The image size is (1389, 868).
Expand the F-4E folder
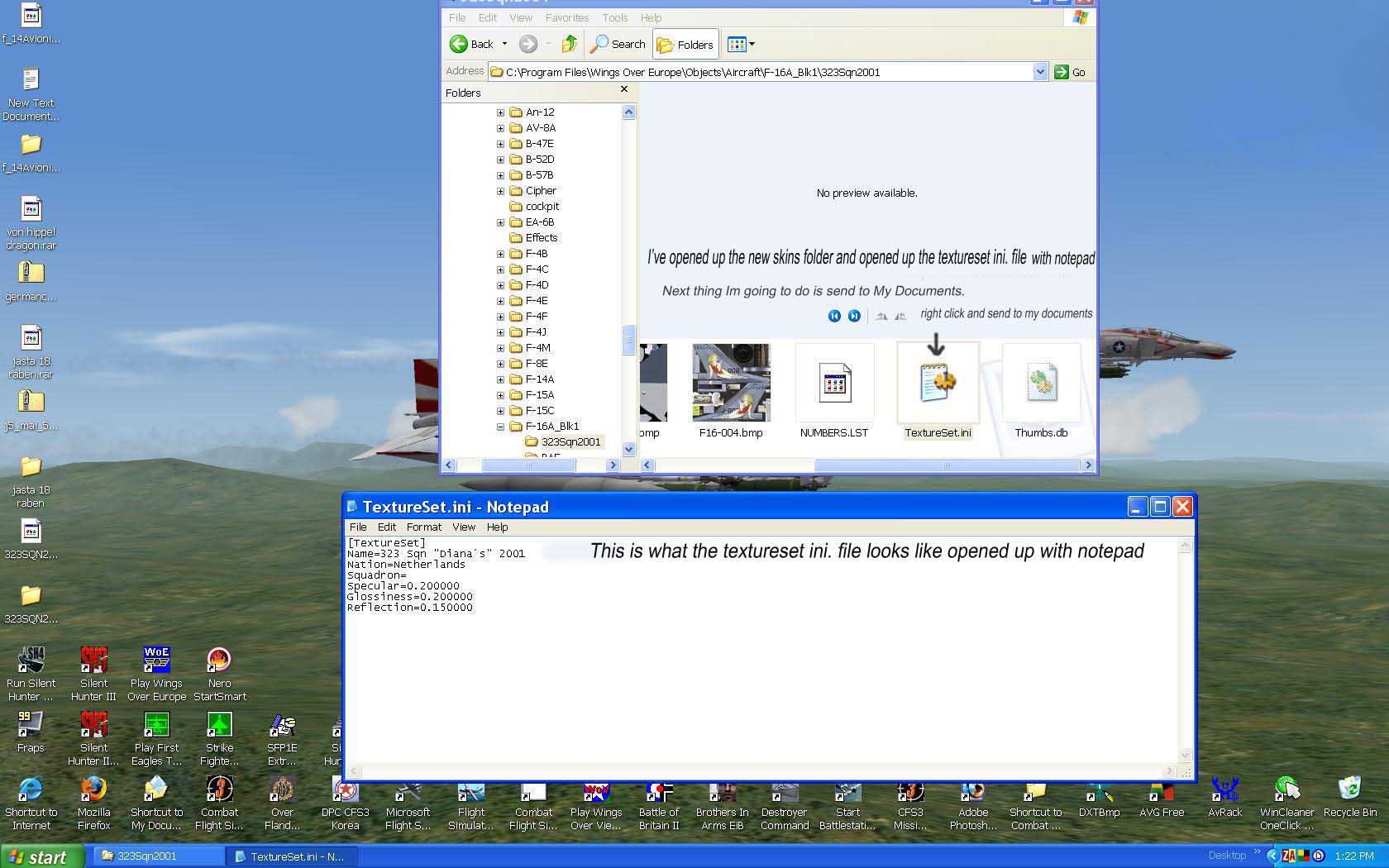point(500,301)
